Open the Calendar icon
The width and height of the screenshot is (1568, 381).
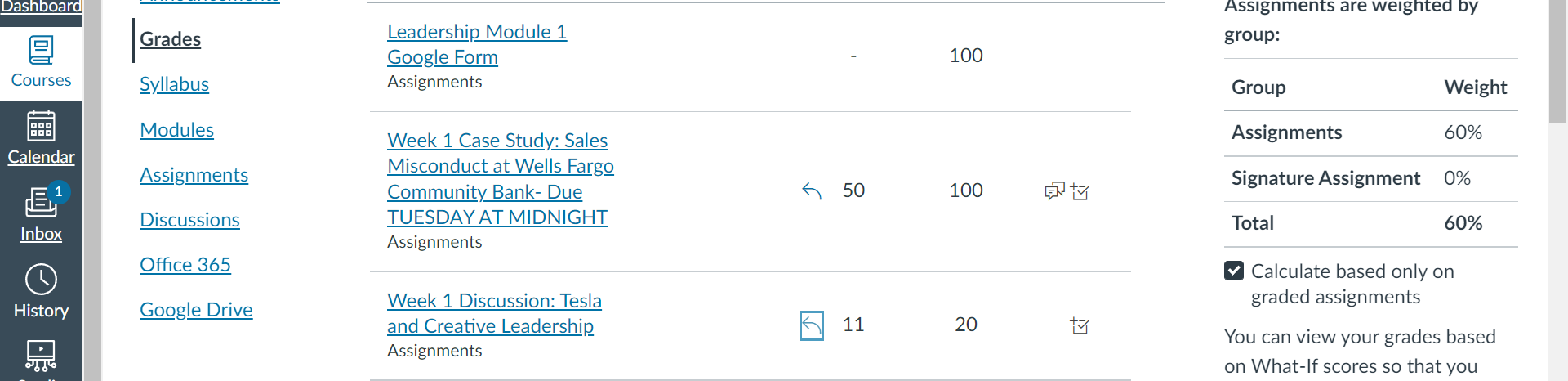pos(41,127)
